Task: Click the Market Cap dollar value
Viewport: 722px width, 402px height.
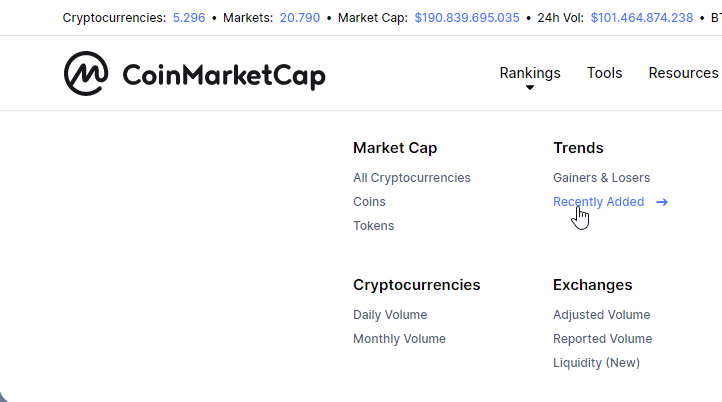Action: (x=467, y=17)
